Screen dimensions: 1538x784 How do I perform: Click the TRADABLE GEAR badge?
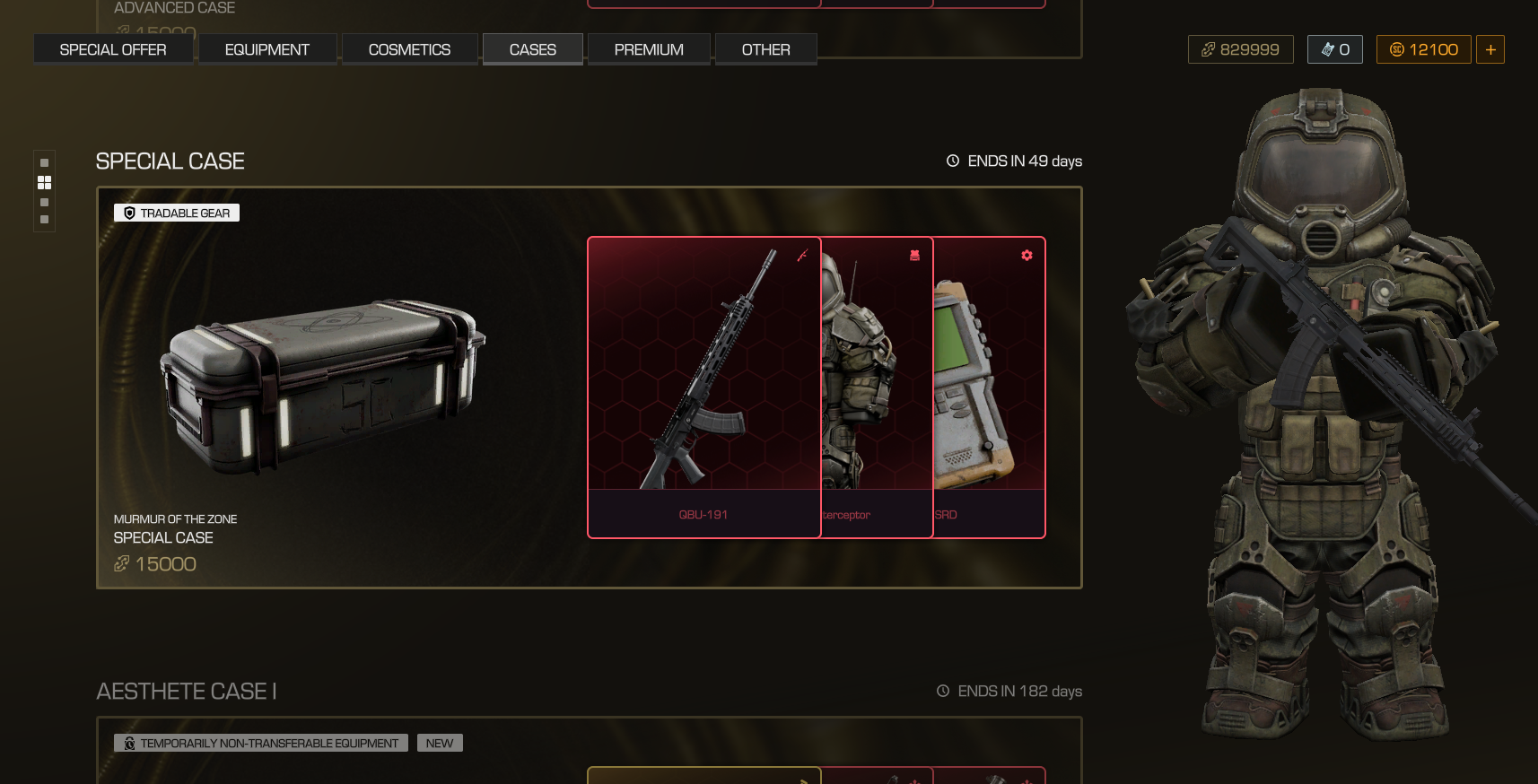[x=177, y=213]
